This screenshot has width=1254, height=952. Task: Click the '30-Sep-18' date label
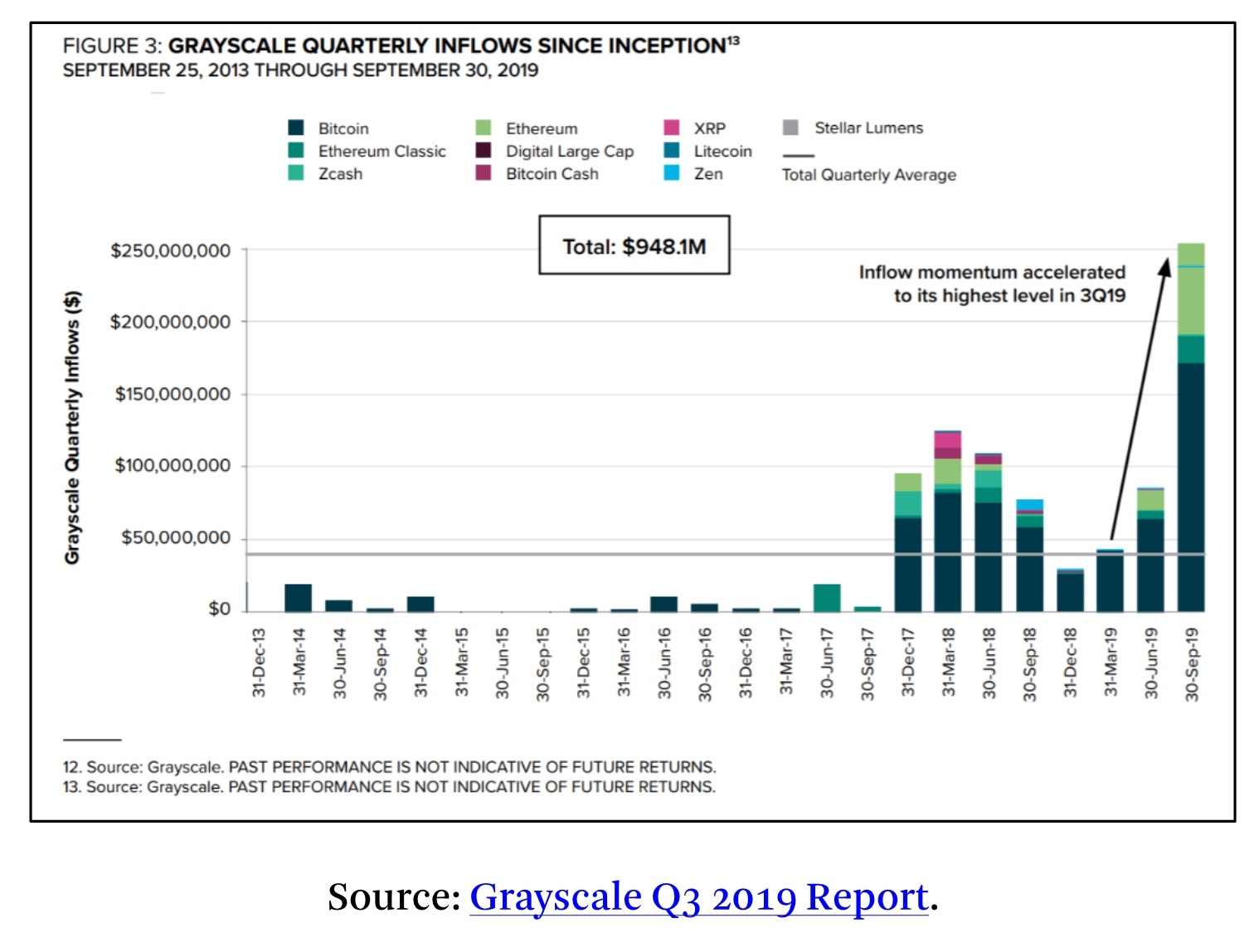pos(1029,664)
